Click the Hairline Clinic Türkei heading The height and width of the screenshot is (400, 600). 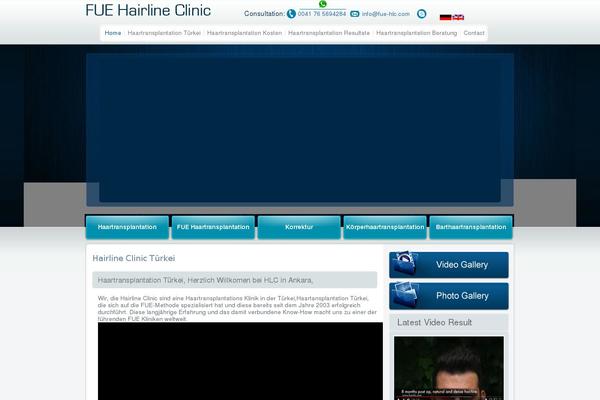coord(134,258)
